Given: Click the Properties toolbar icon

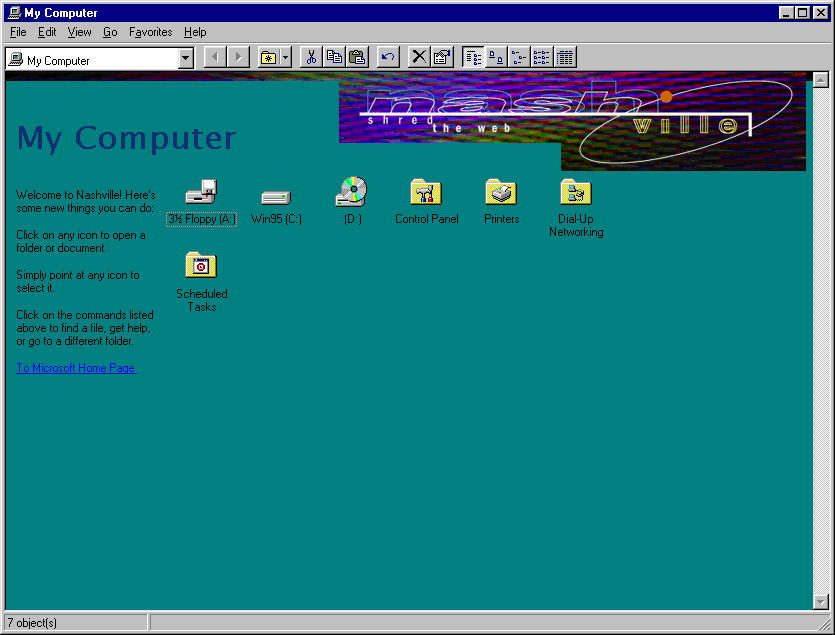Looking at the screenshot, I should (441, 57).
